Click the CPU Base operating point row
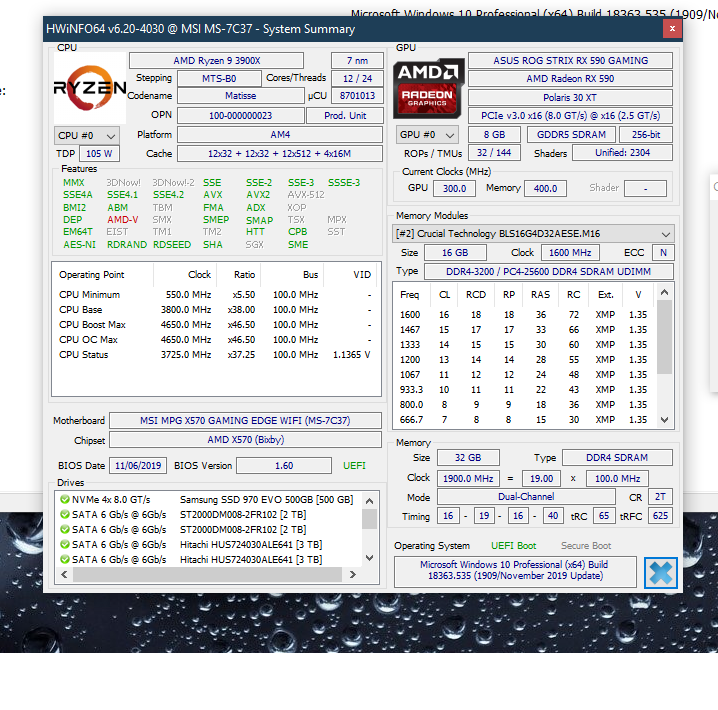The width and height of the screenshot is (718, 710). (216, 309)
